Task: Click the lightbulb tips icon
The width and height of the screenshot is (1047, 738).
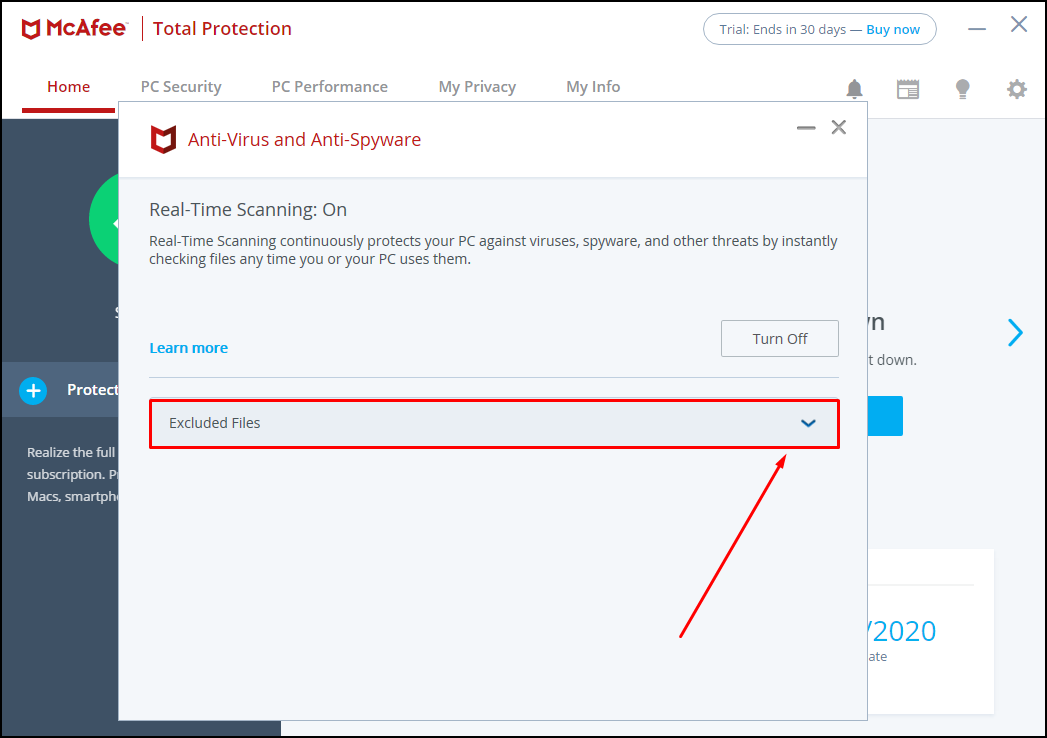Action: pos(962,89)
